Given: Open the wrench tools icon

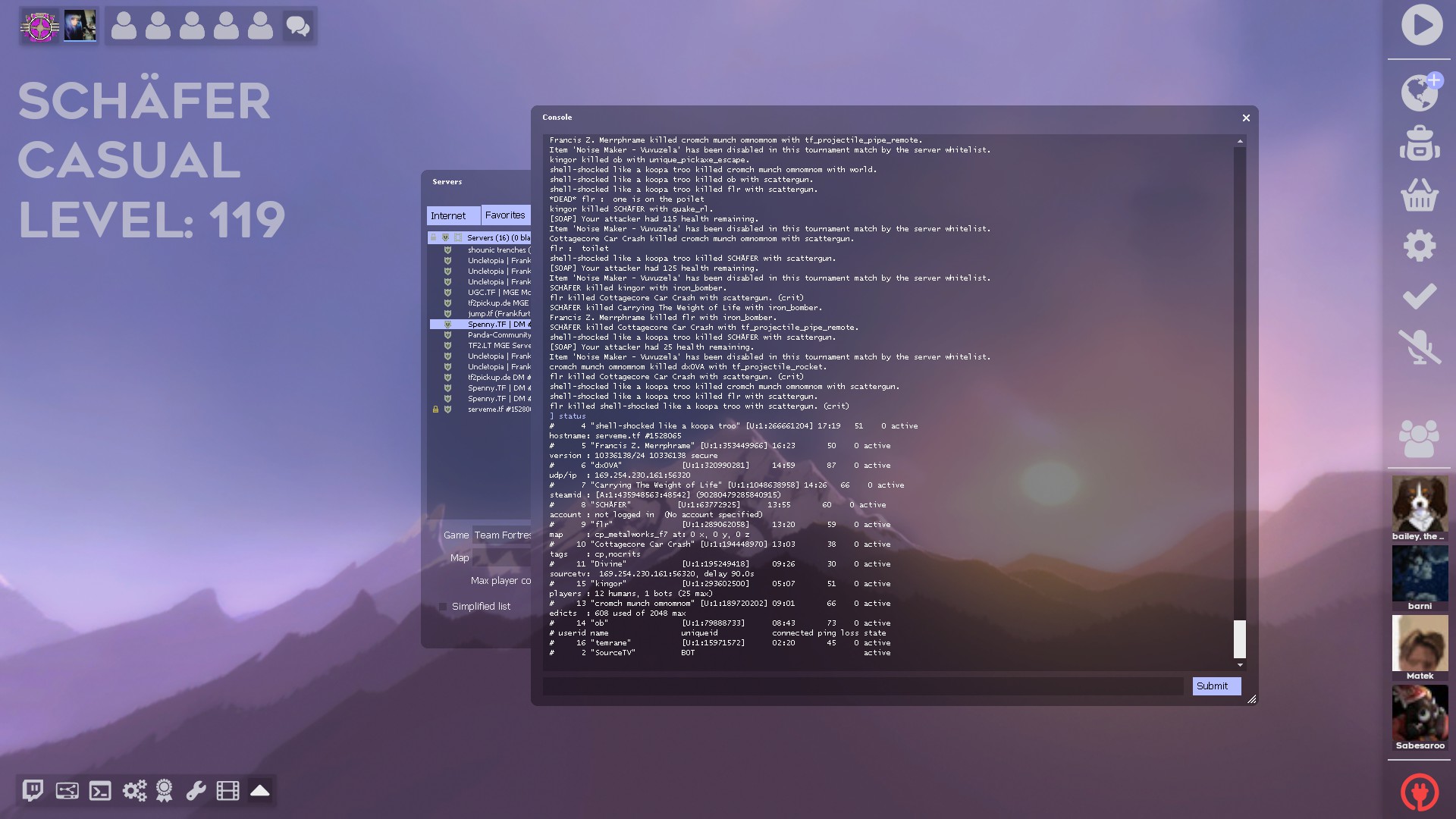Looking at the screenshot, I should tap(196, 791).
